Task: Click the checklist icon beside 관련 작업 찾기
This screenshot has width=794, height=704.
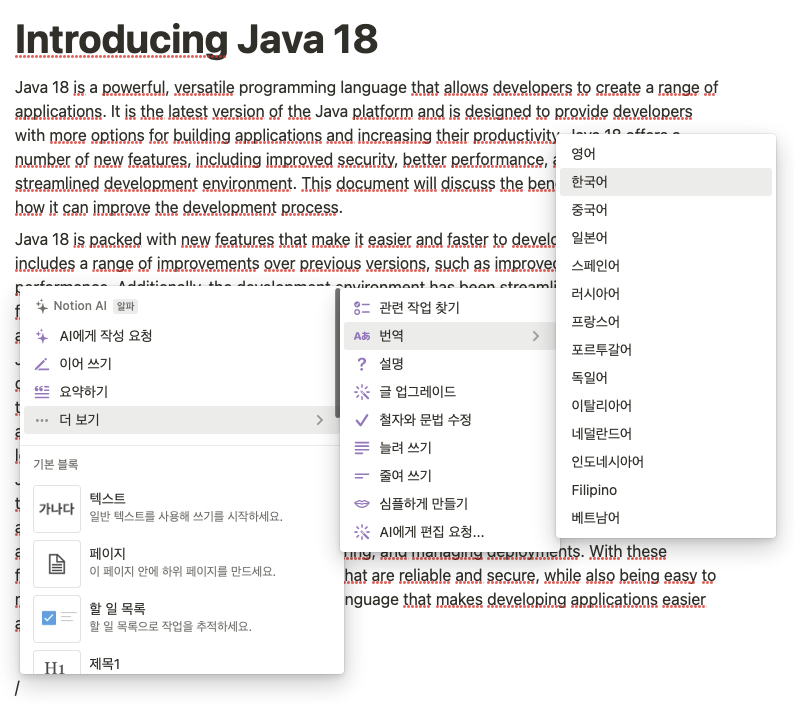Action: pos(362,308)
